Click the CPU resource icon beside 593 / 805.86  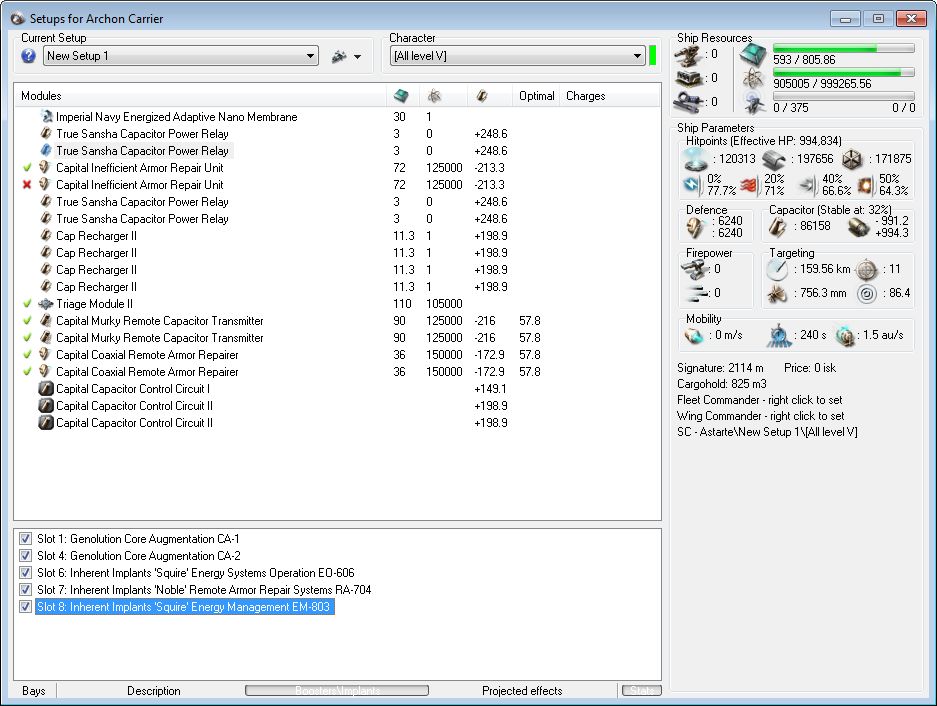(753, 55)
